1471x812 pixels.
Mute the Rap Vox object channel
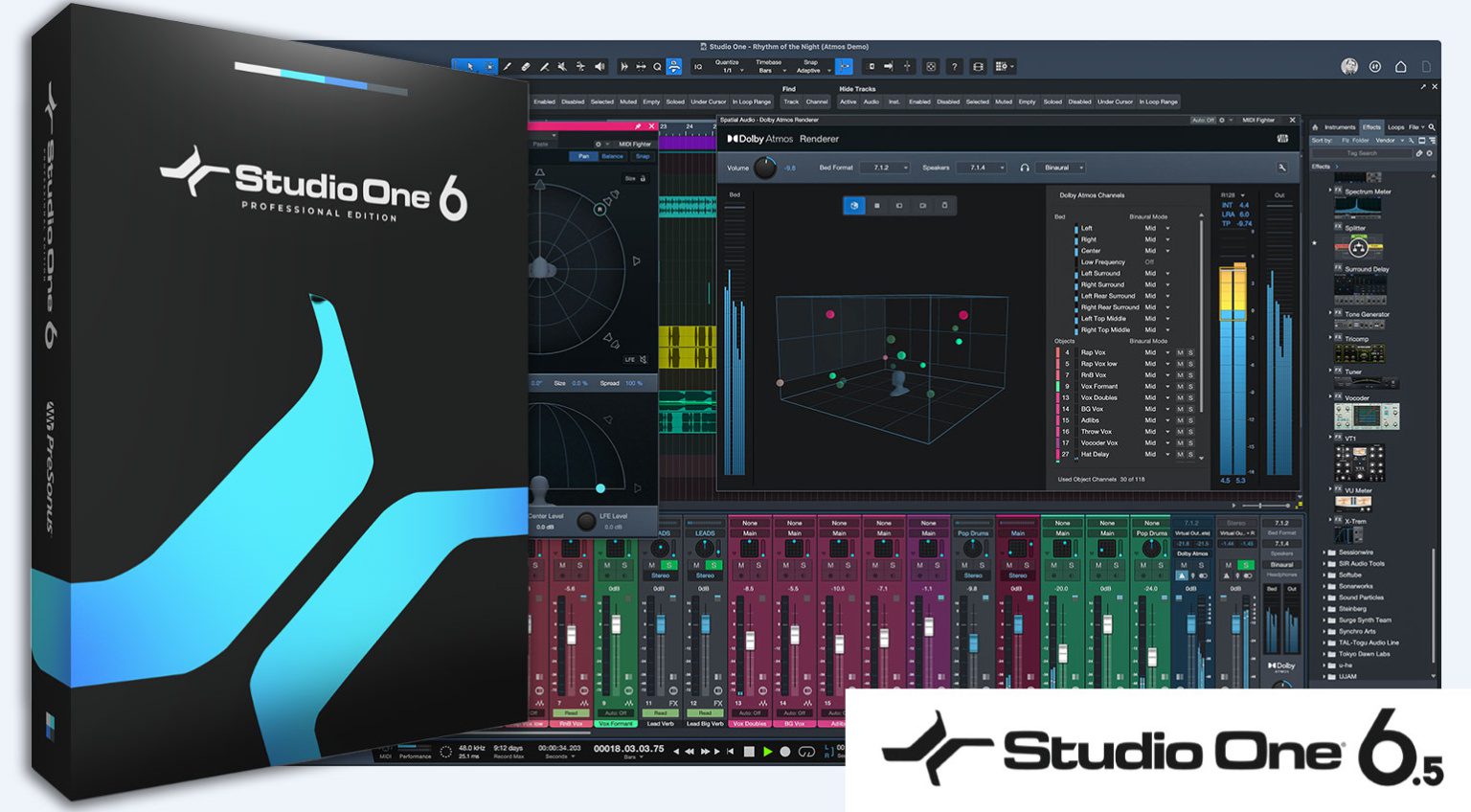pyautogui.click(x=1180, y=352)
